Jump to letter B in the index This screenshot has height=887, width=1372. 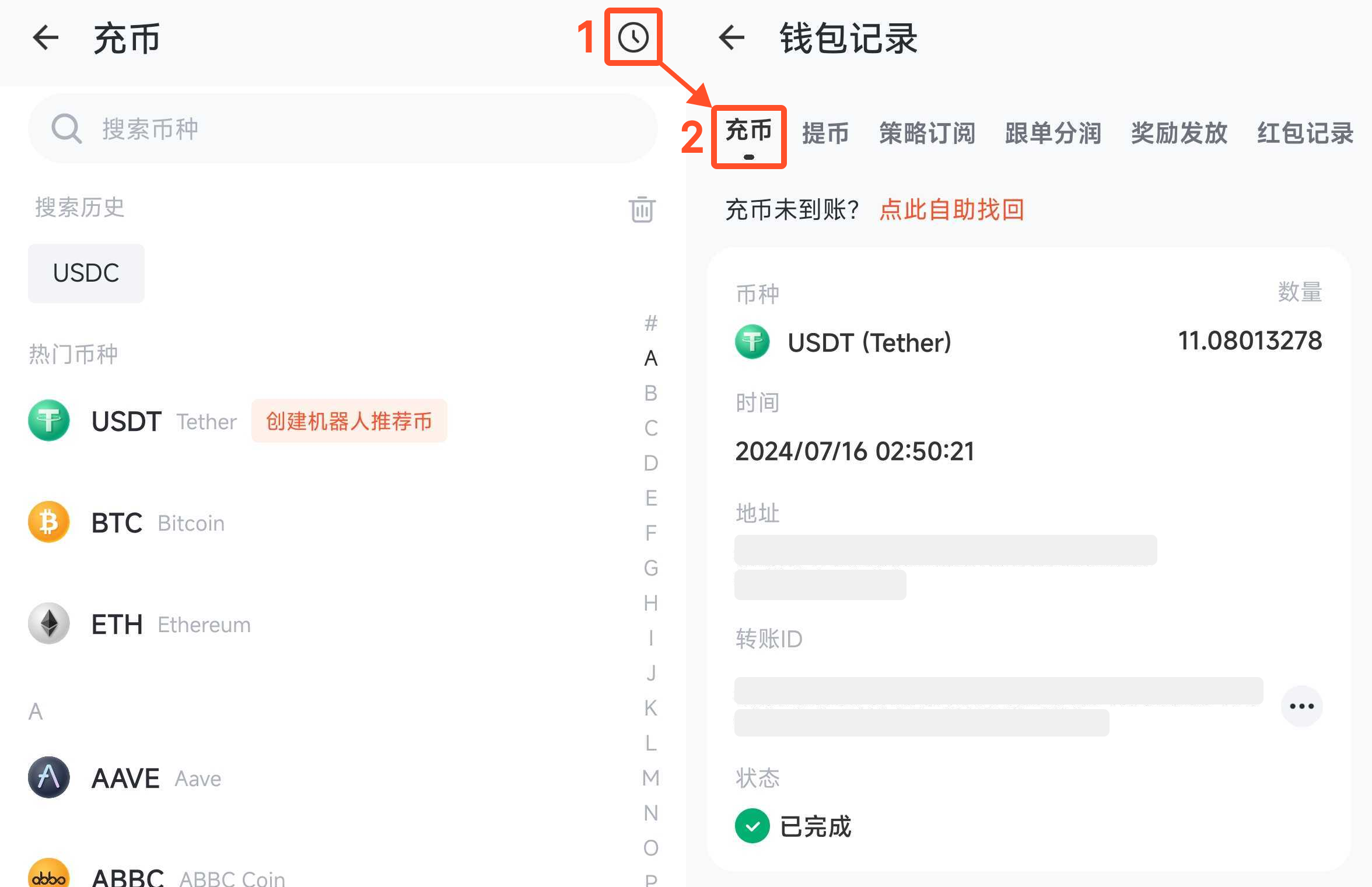(651, 392)
